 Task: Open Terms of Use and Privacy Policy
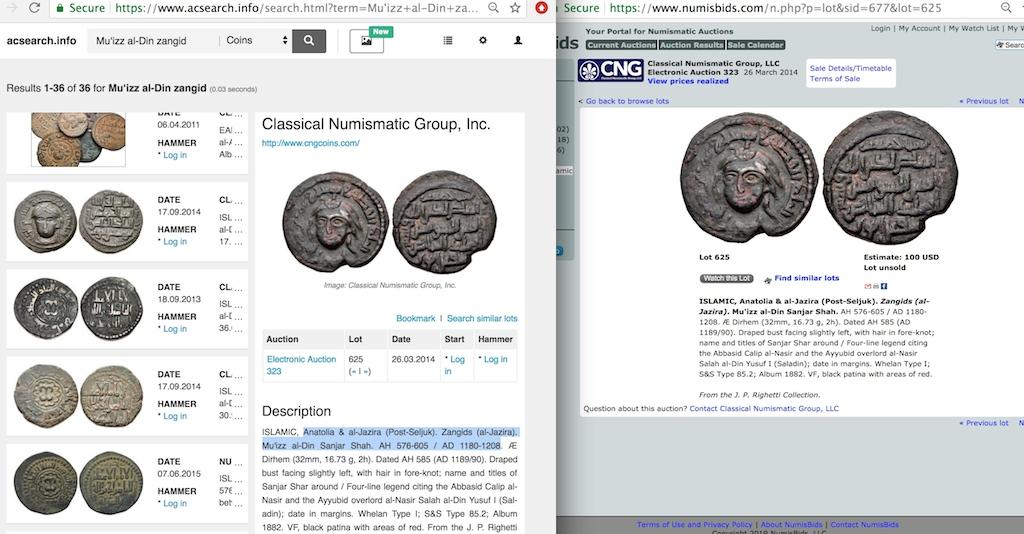tap(694, 525)
